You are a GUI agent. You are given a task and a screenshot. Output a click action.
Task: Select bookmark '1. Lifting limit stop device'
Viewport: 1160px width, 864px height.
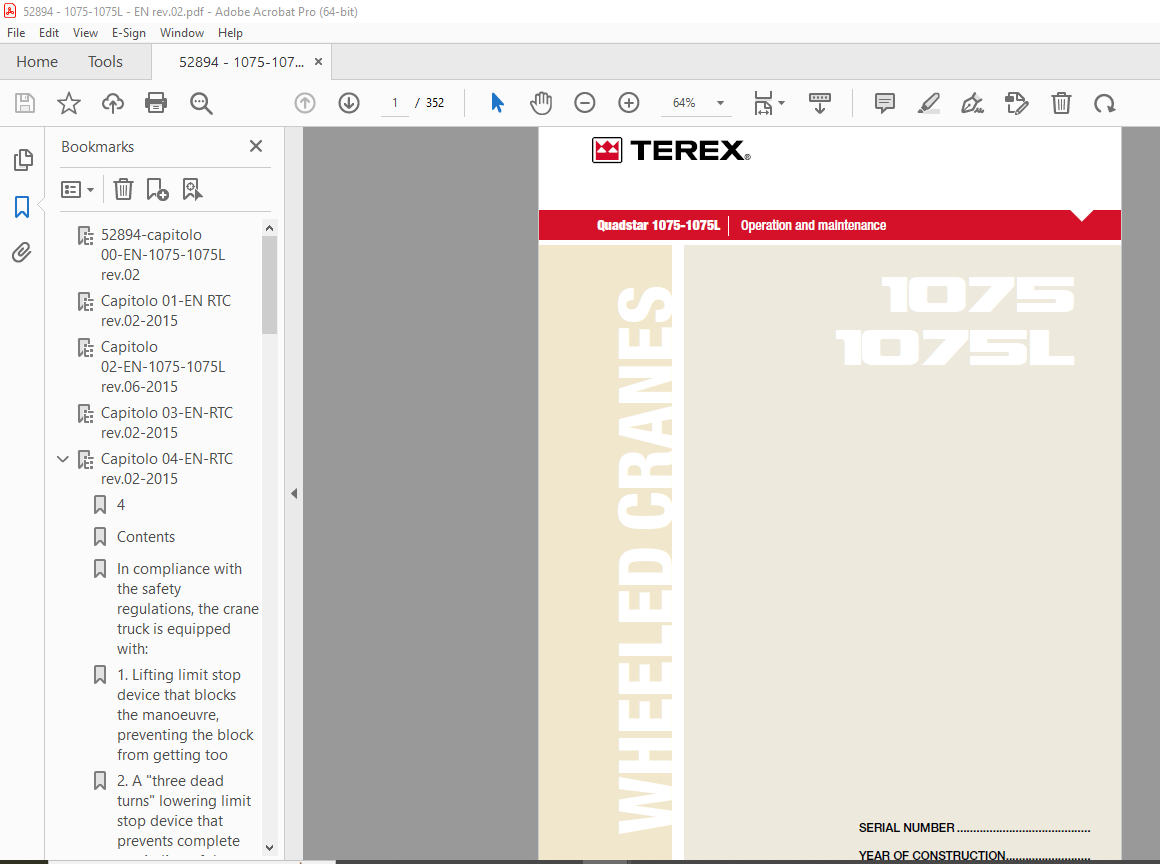click(x=185, y=715)
